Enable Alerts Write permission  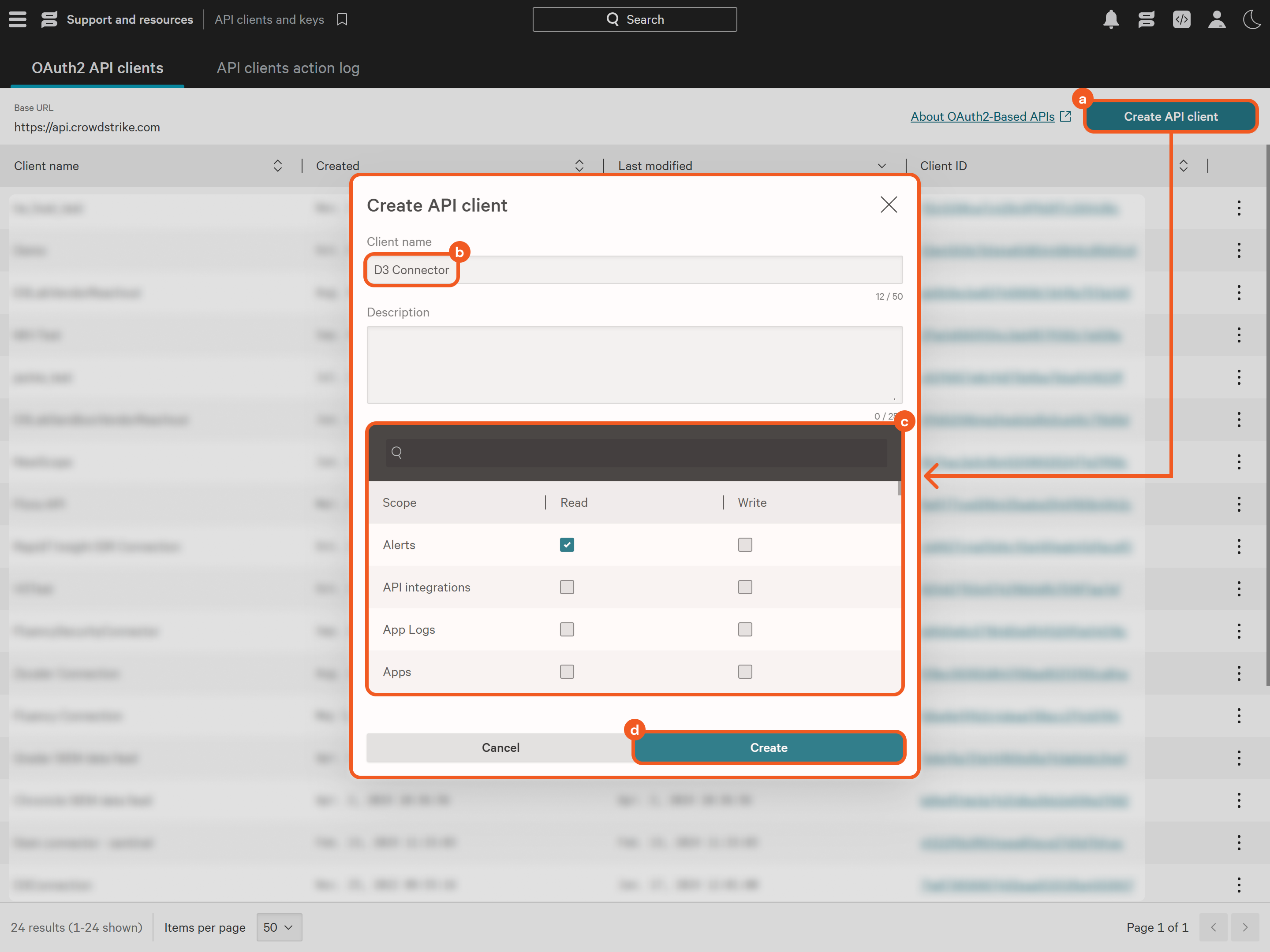pos(745,545)
